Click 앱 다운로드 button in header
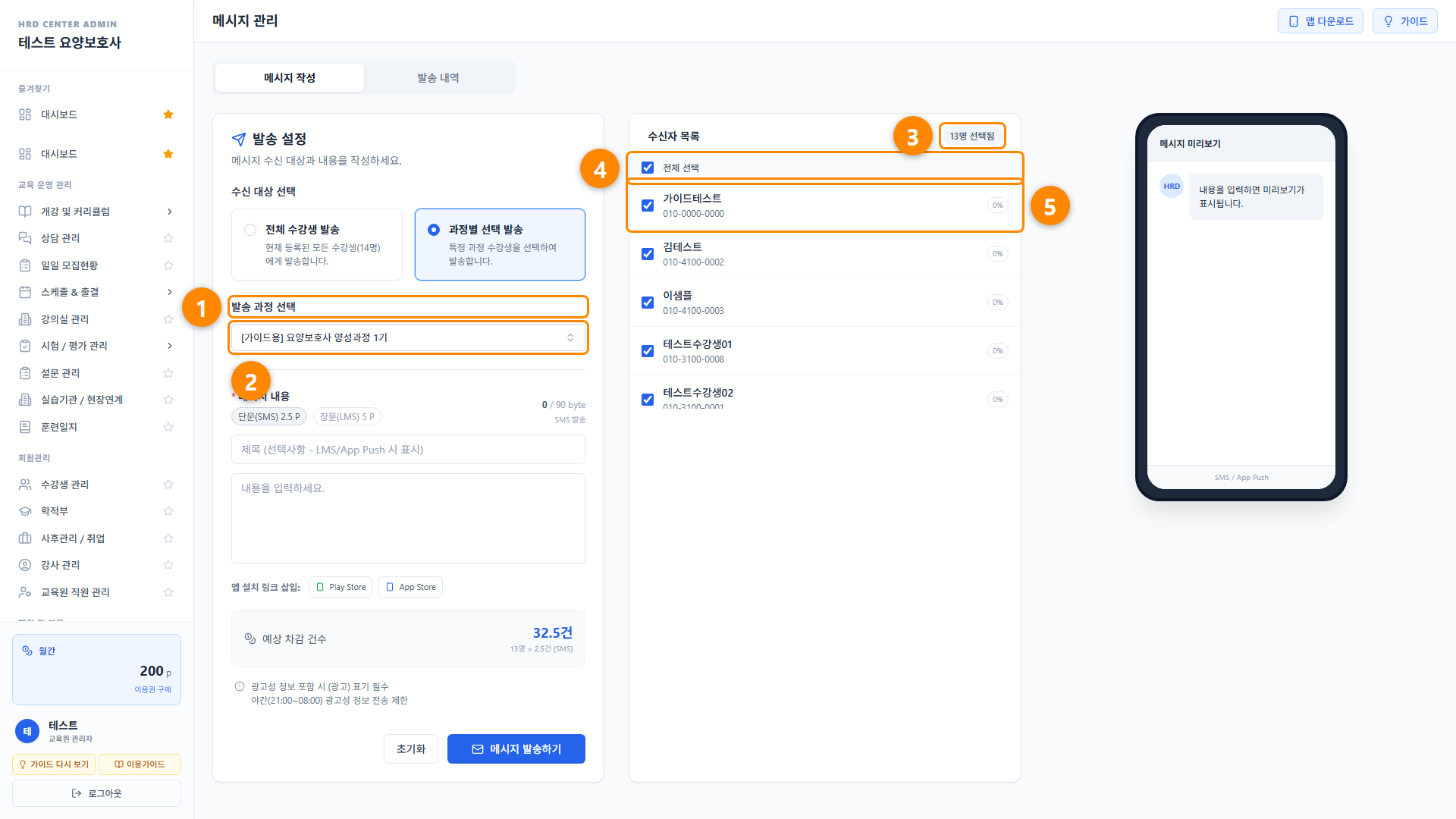1456x819 pixels. tap(1320, 21)
